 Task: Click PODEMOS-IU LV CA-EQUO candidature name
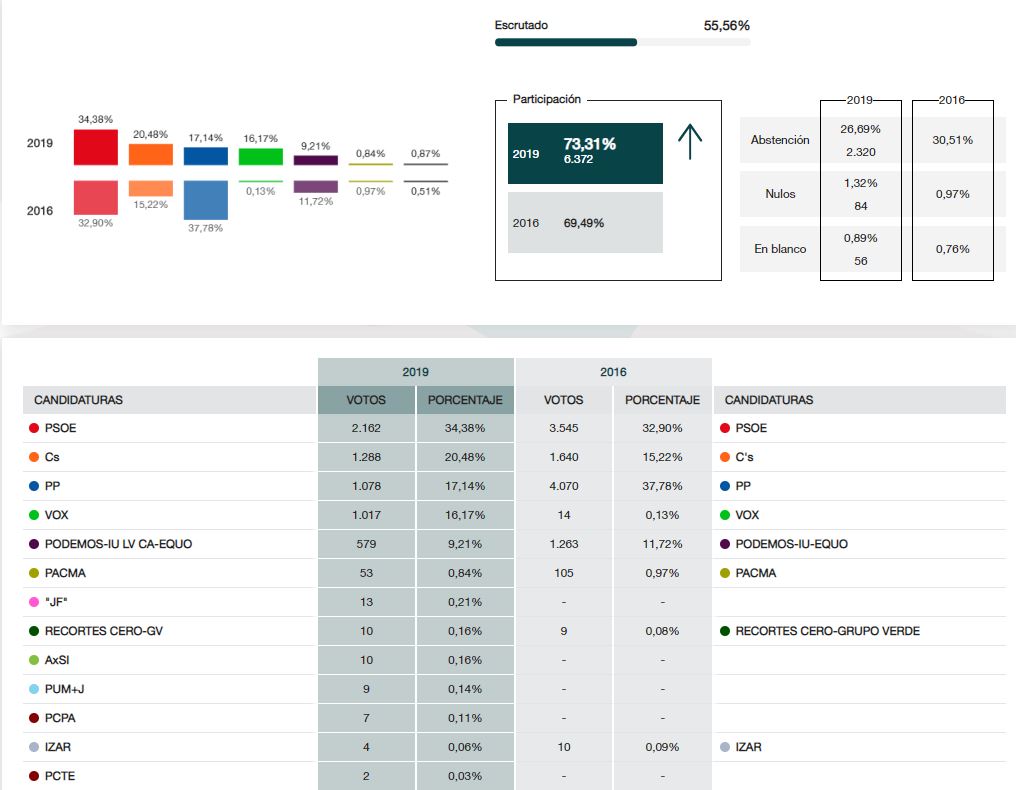(x=118, y=544)
